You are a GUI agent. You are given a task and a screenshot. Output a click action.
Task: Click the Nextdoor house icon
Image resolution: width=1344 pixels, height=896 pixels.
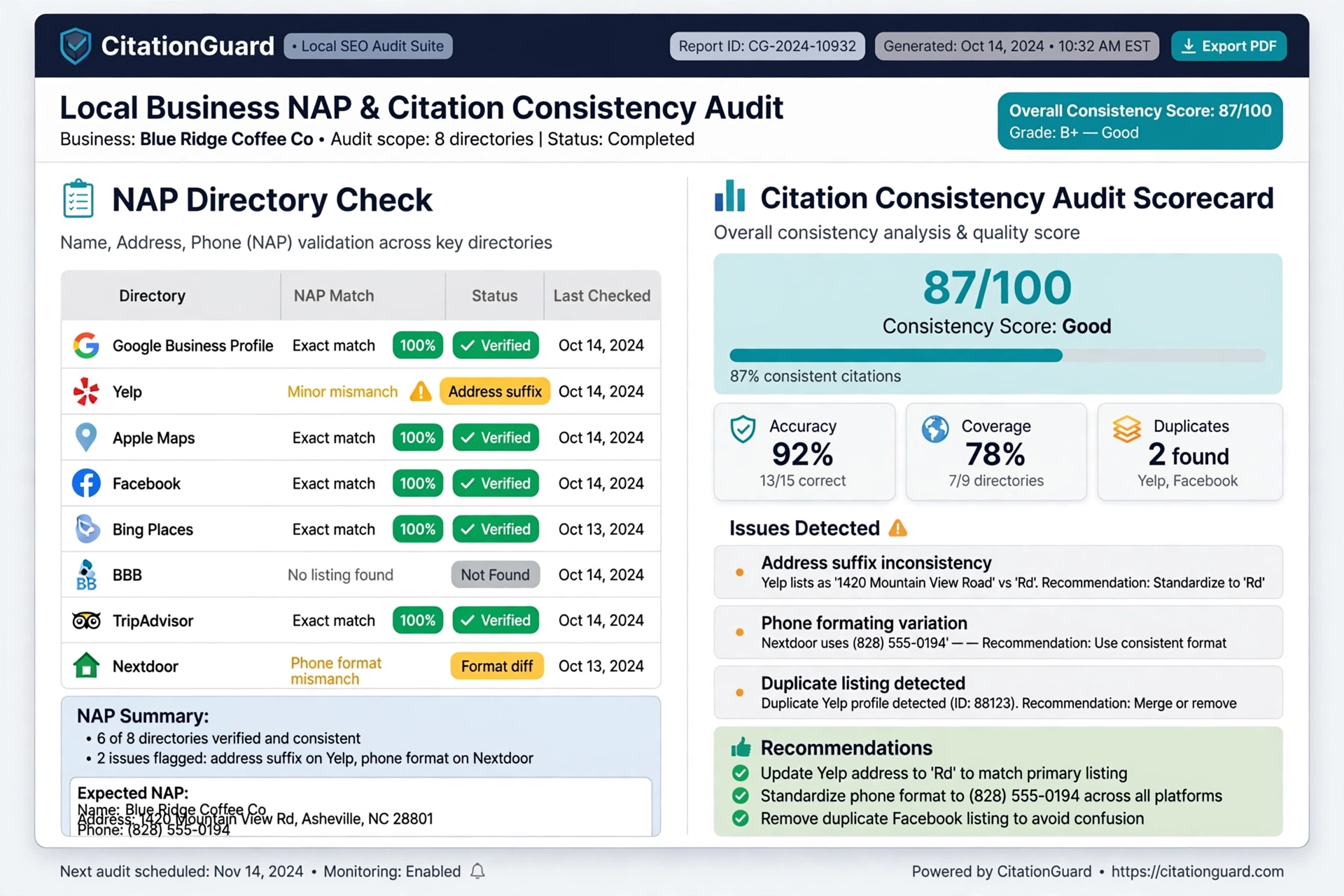pos(86,666)
